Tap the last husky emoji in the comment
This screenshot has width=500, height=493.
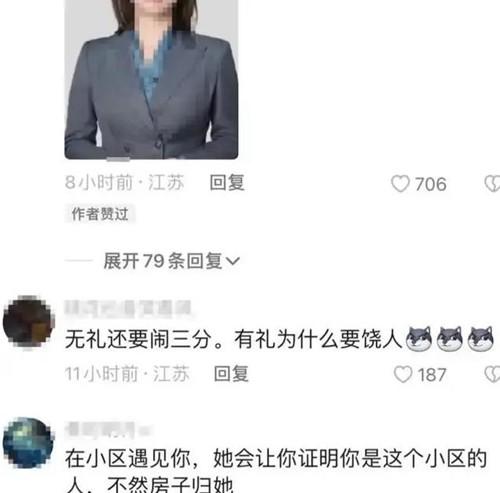(x=480, y=339)
